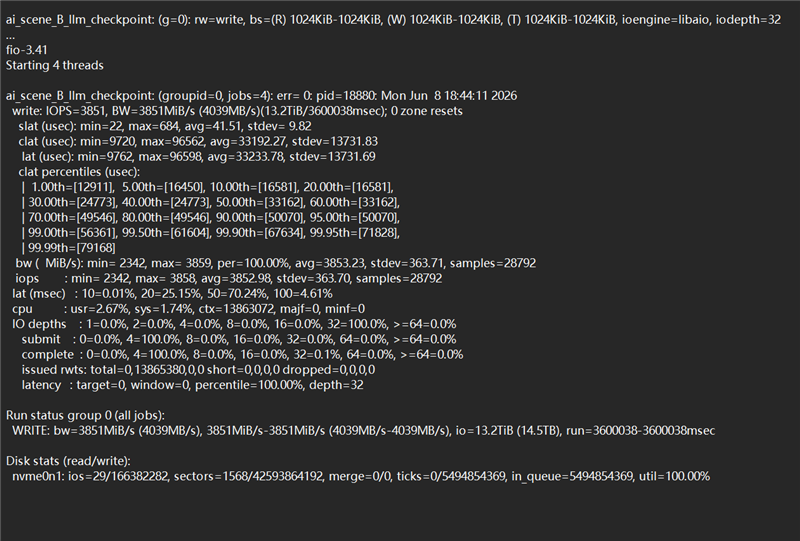Viewport: 800px width, 541px height.
Task: Click the lat (msec) distribution line
Action: pyautogui.click(x=172, y=294)
